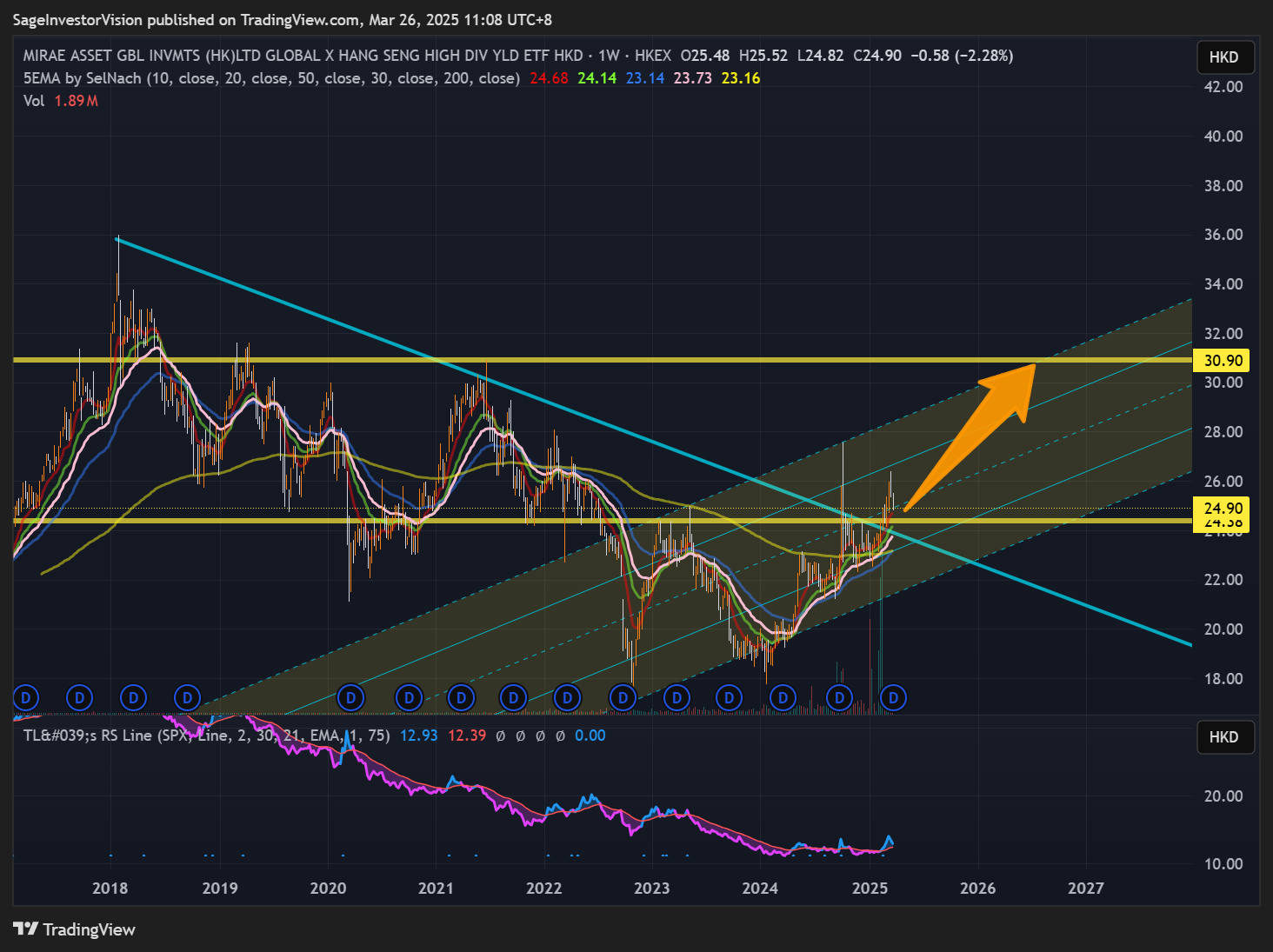This screenshot has width=1273, height=952.
Task: Click the TradingView logo at bottom left
Action: click(75, 929)
